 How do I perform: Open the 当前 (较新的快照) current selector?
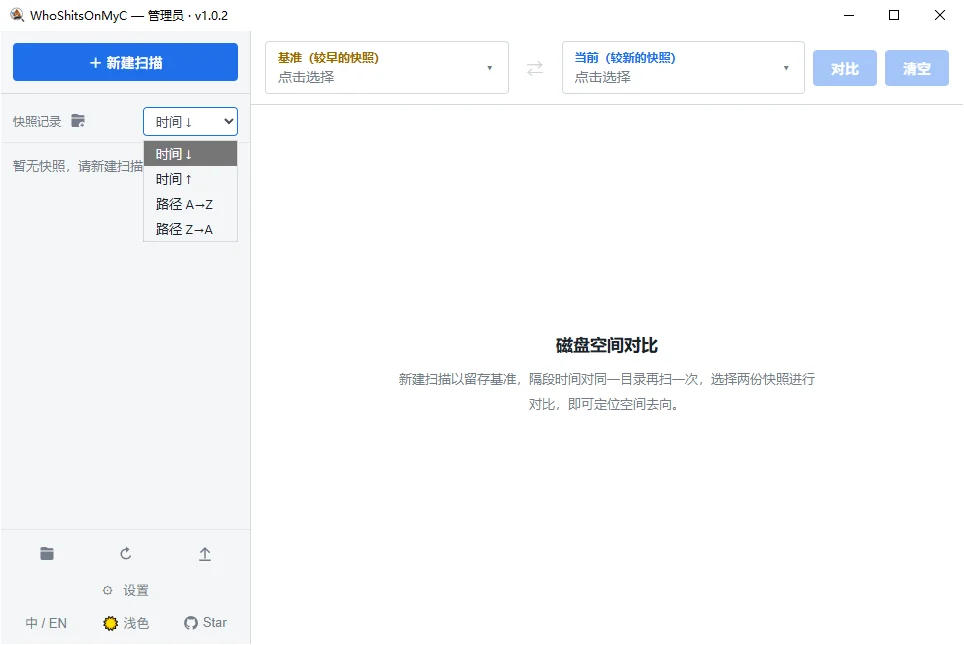(x=683, y=68)
